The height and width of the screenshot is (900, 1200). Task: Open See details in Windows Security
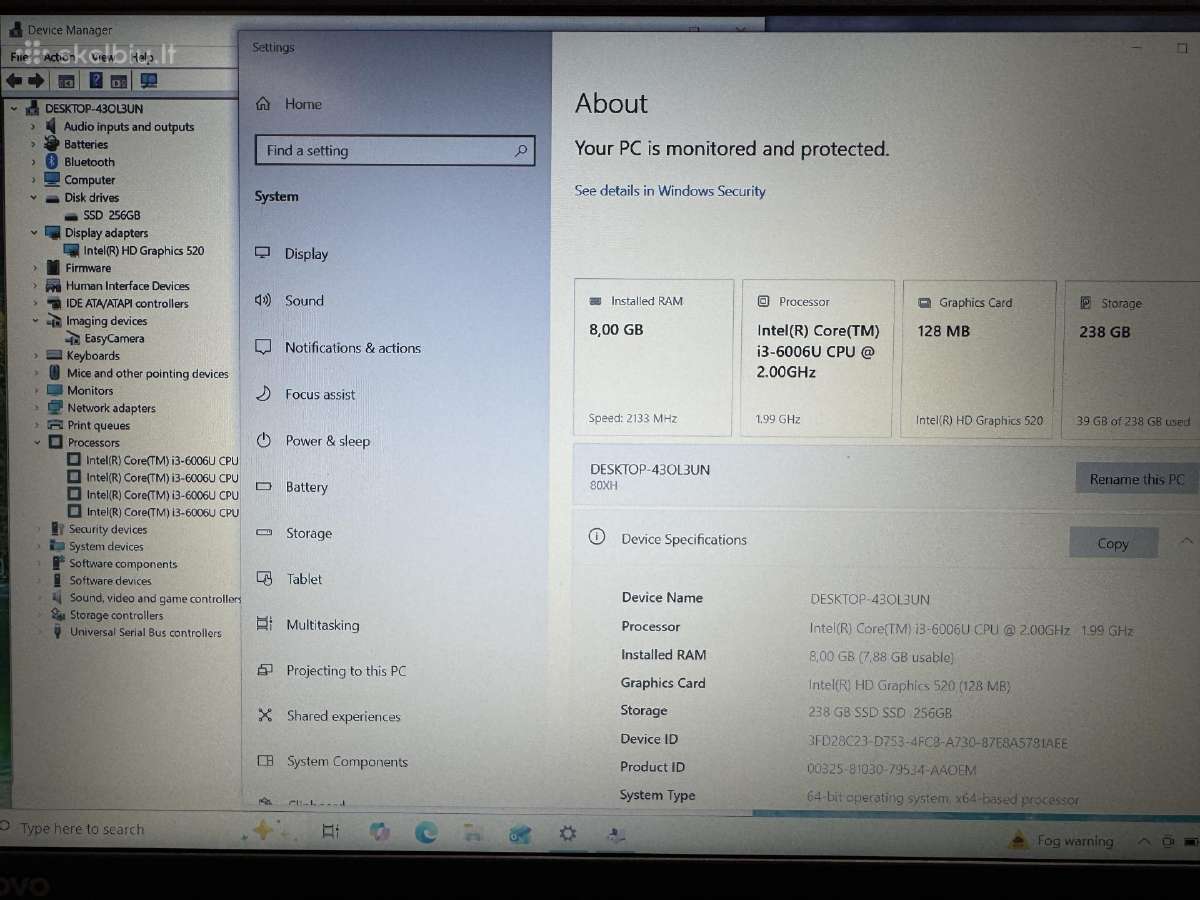point(670,191)
